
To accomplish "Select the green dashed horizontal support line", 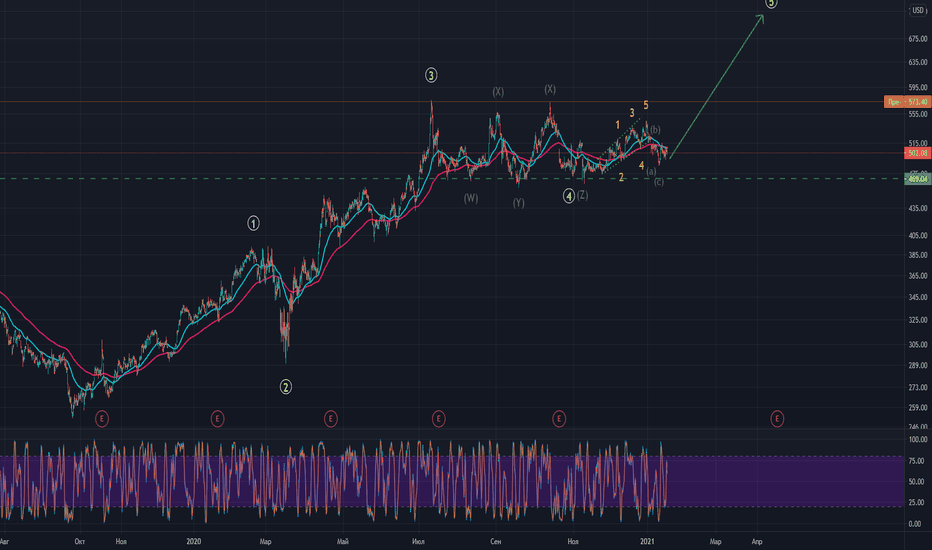I will coord(452,178).
